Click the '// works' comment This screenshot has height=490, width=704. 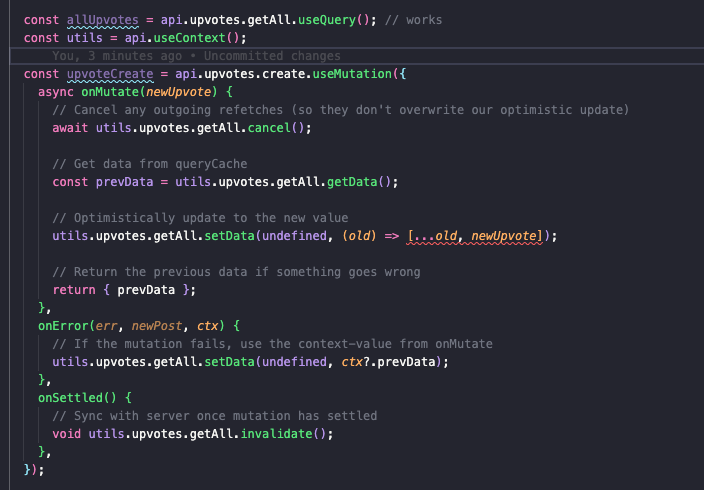pos(414,20)
